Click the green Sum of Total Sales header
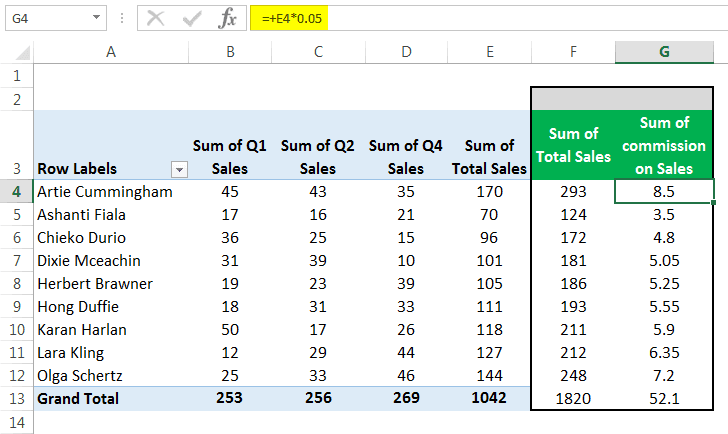728x434 pixels. pyautogui.click(x=573, y=145)
